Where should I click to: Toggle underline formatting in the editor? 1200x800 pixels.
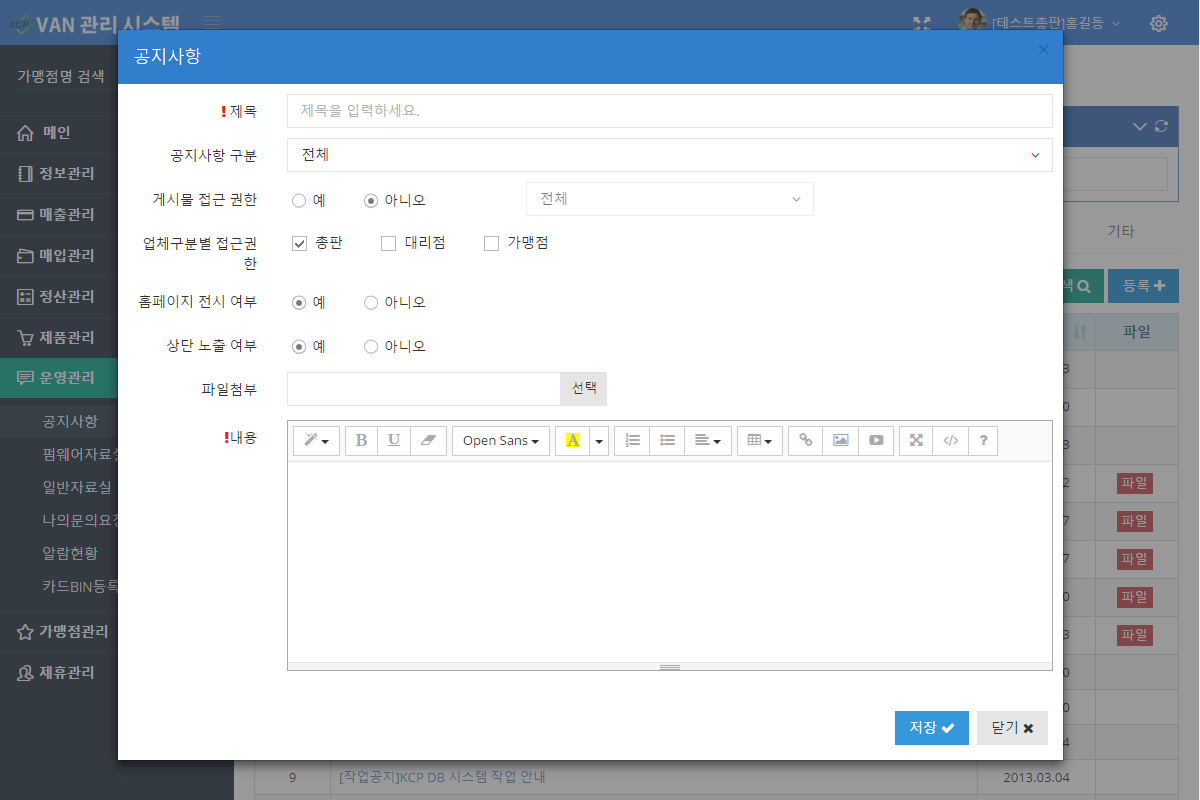(394, 441)
